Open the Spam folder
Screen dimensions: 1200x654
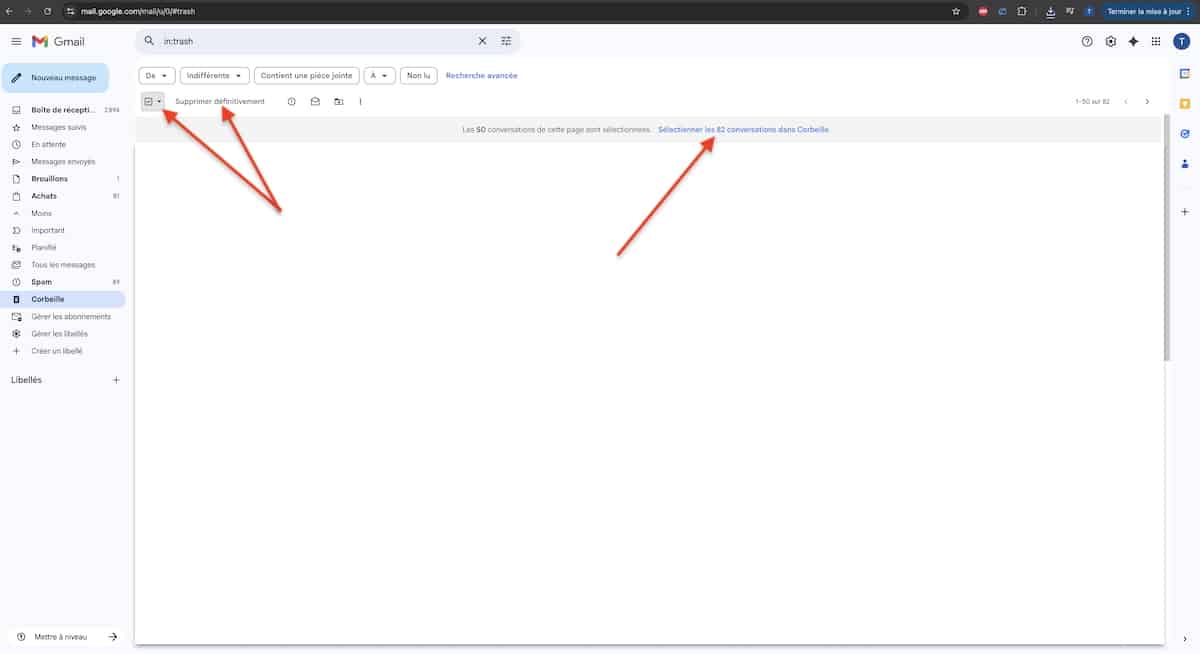[x=63, y=282]
